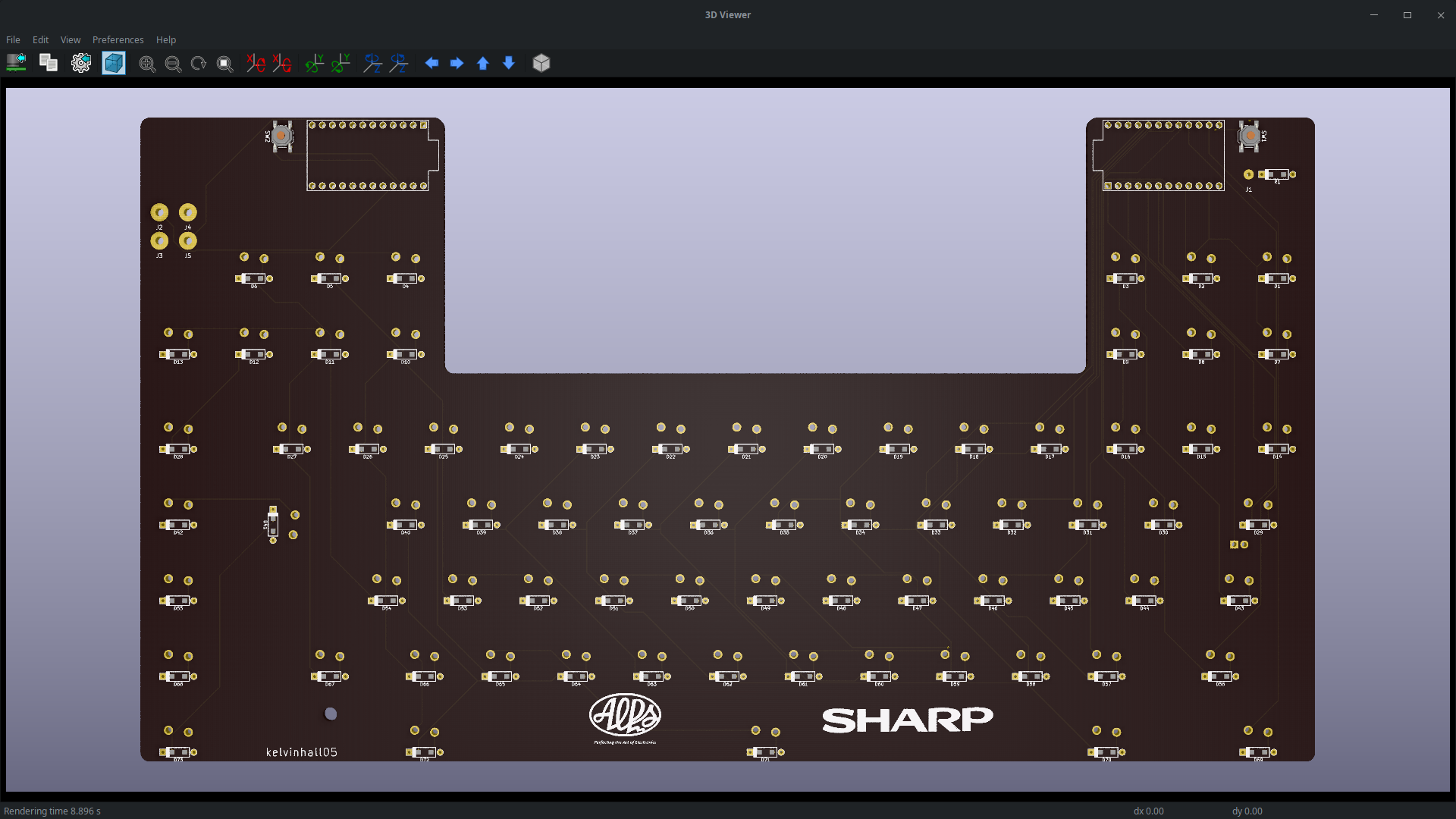This screenshot has width=1456, height=819.
Task: Move the board view up
Action: [482, 64]
